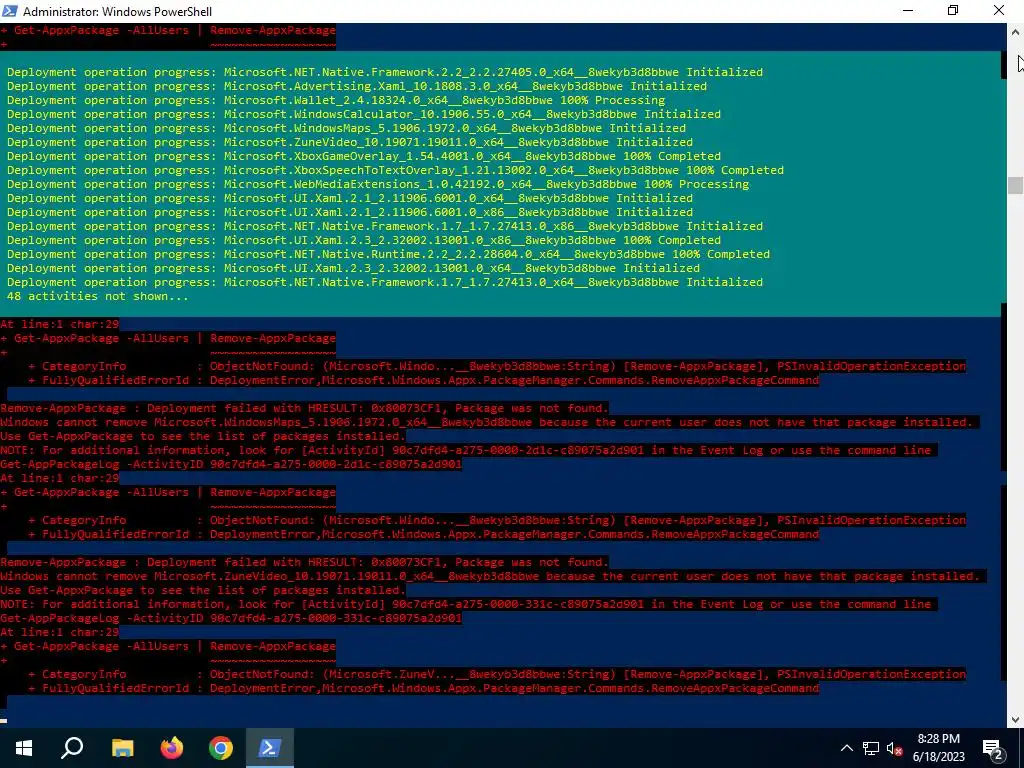Click the Microsoft.WindowsCalculator progress line
Screen dimensions: 1024x768
tap(364, 114)
